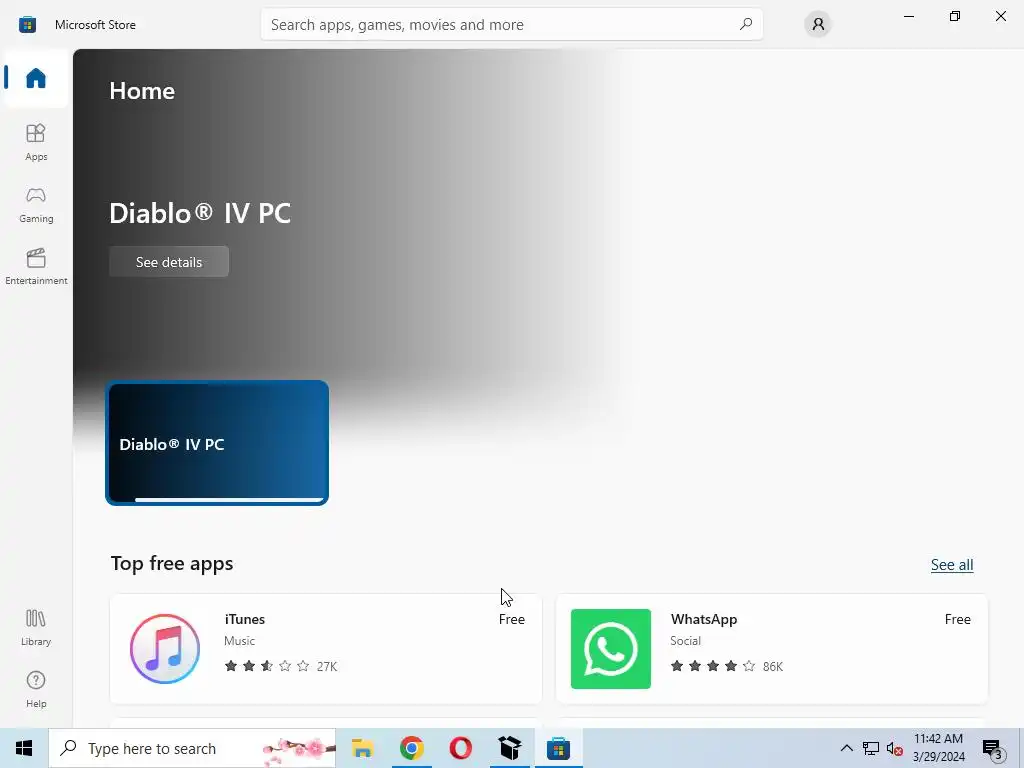Open the notifications action center
This screenshot has width=1024, height=768.
tap(993, 748)
